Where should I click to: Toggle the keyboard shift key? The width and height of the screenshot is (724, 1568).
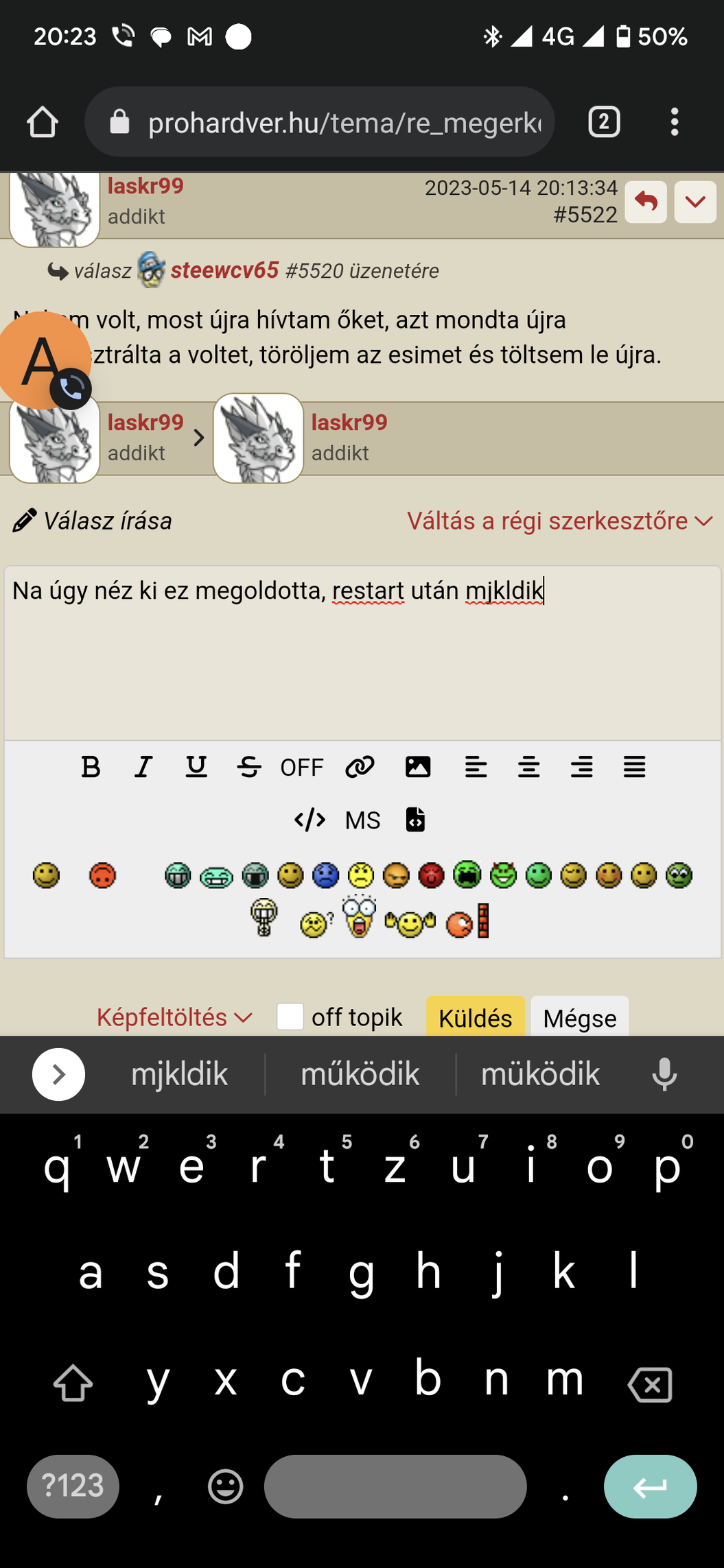click(x=73, y=1383)
